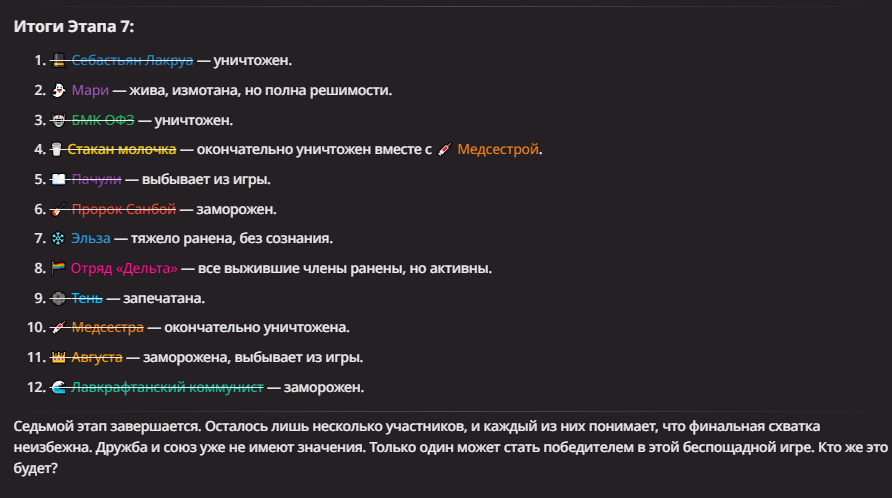Click the pink Отряд «Дельта» name
This screenshot has width=892, height=498.
click(x=124, y=268)
